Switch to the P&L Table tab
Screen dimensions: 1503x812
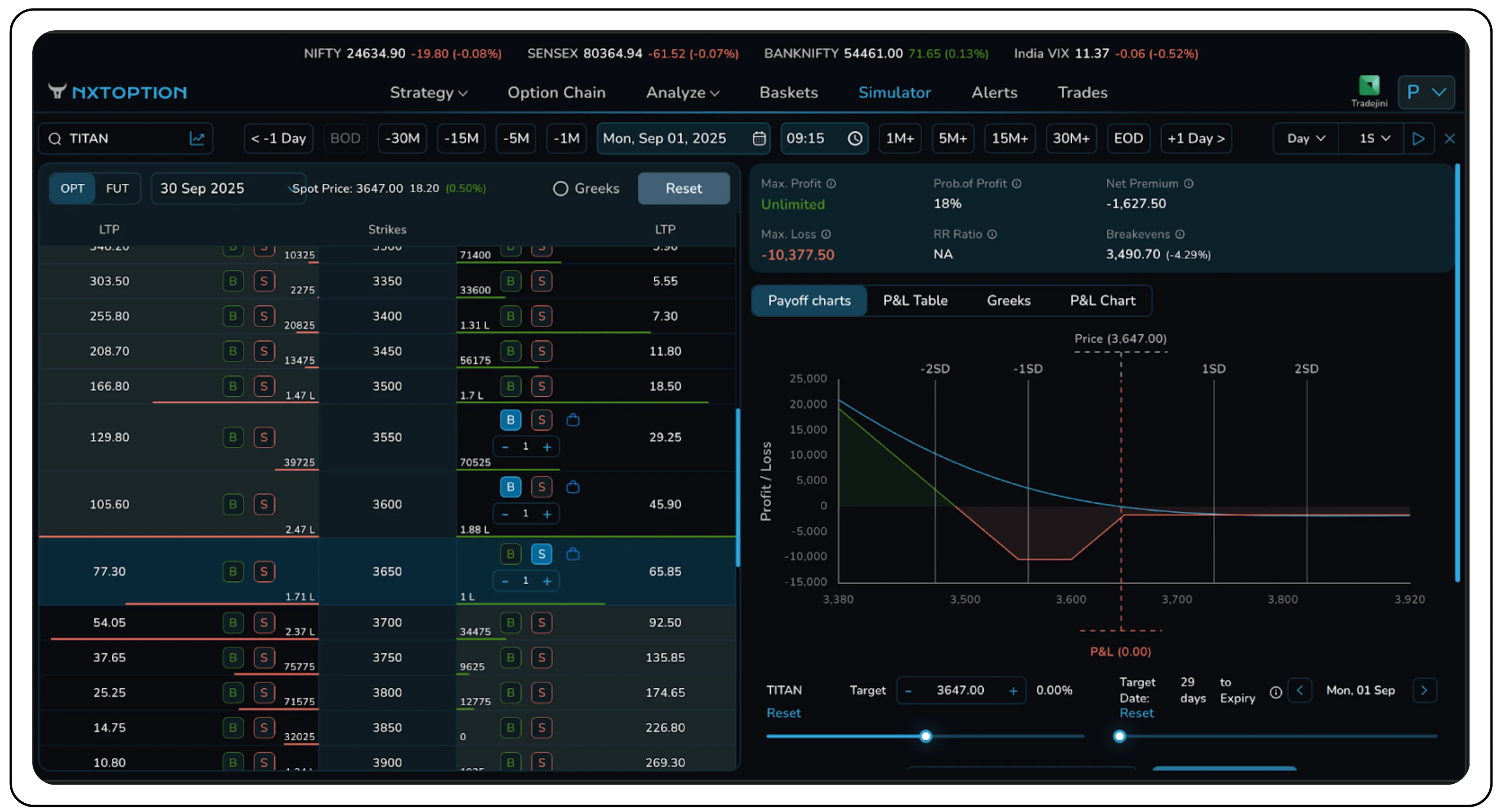[915, 301]
